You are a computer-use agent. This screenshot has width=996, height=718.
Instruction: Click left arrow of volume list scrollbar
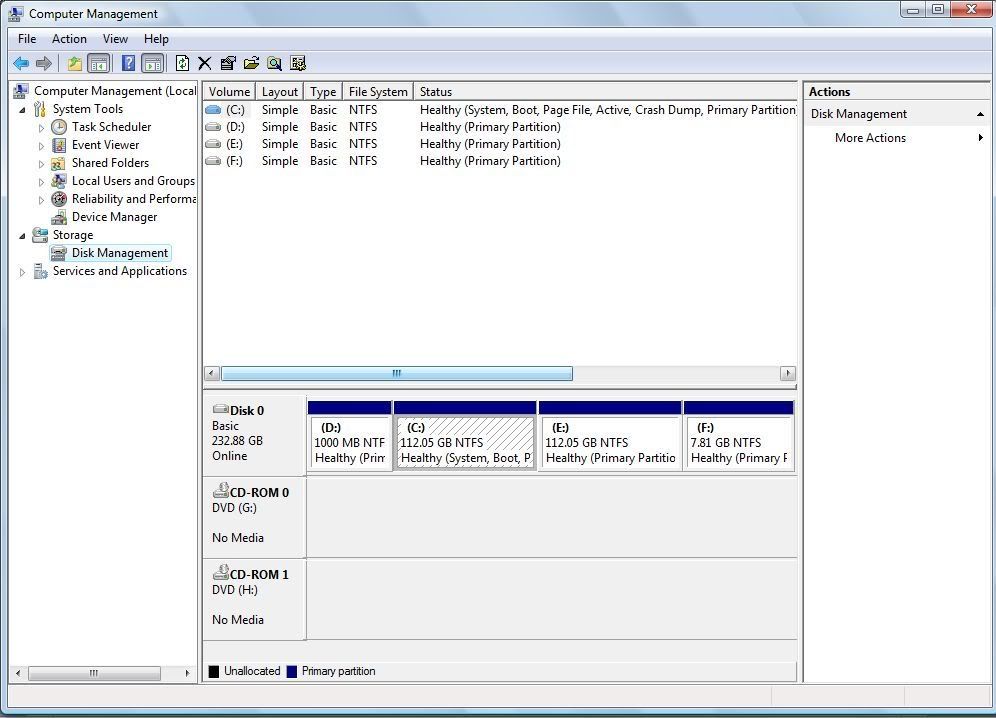pyautogui.click(x=212, y=374)
